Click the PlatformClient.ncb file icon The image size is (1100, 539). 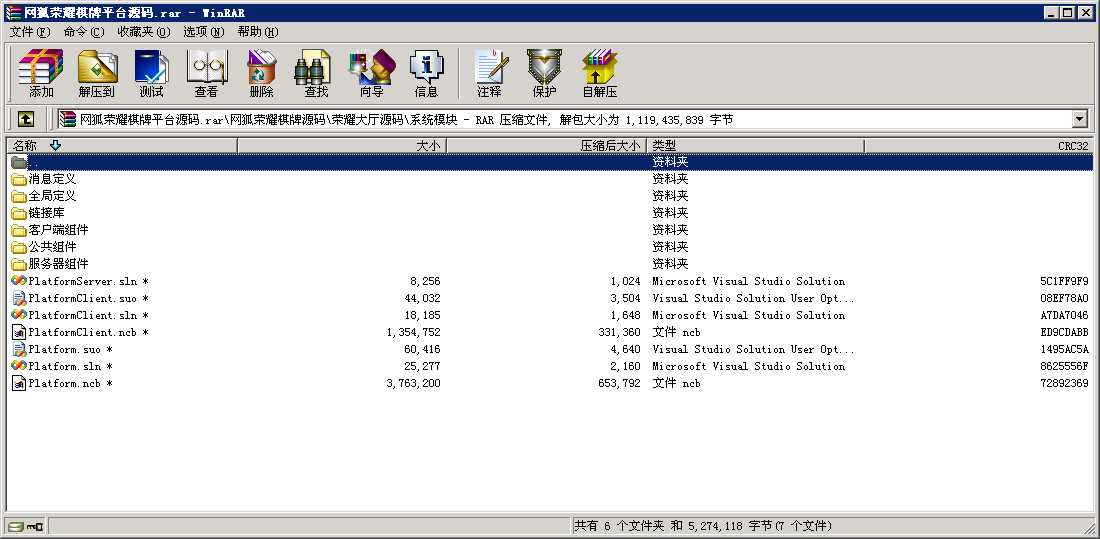coord(19,332)
